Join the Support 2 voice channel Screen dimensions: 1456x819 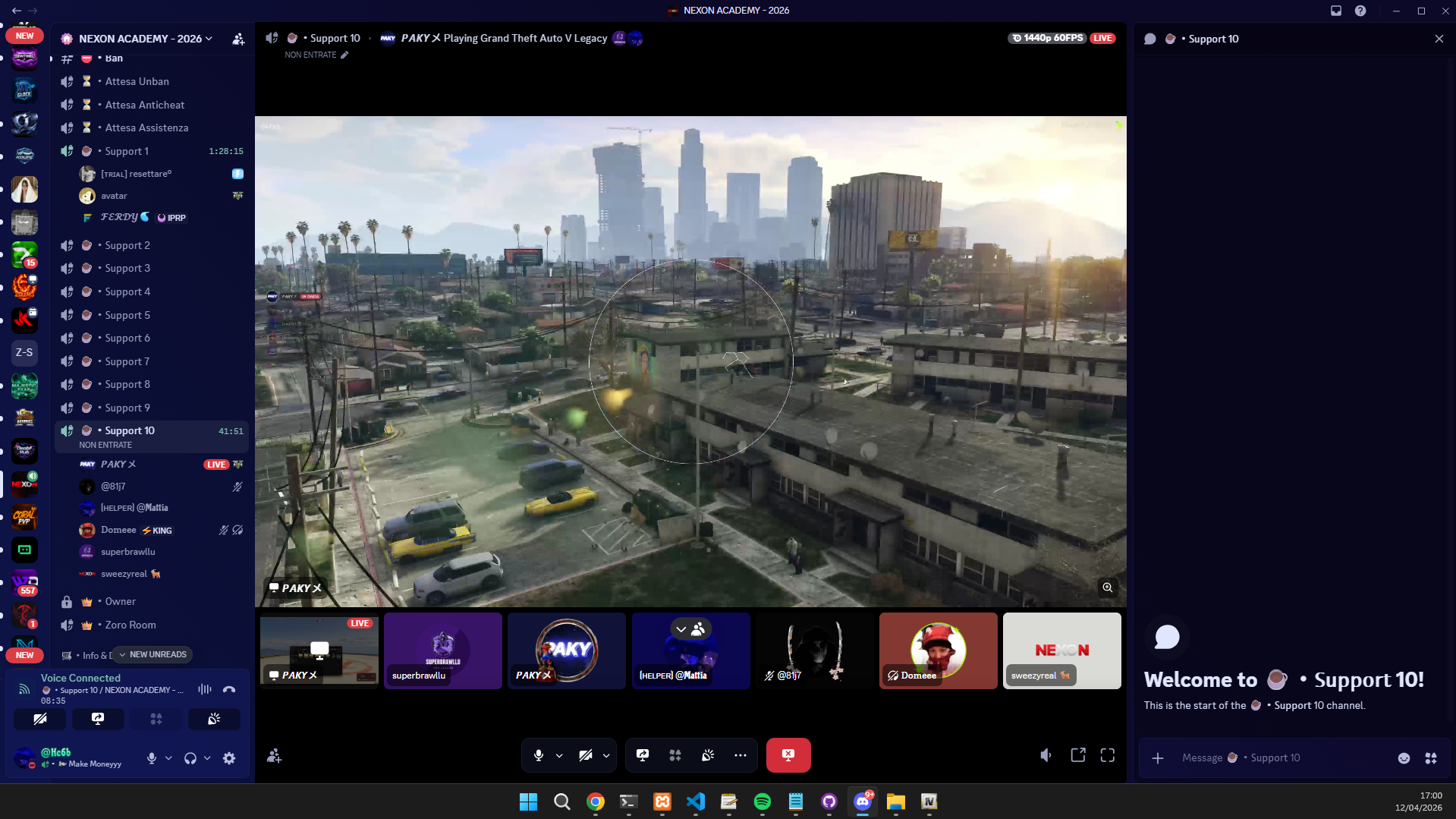pos(152,245)
